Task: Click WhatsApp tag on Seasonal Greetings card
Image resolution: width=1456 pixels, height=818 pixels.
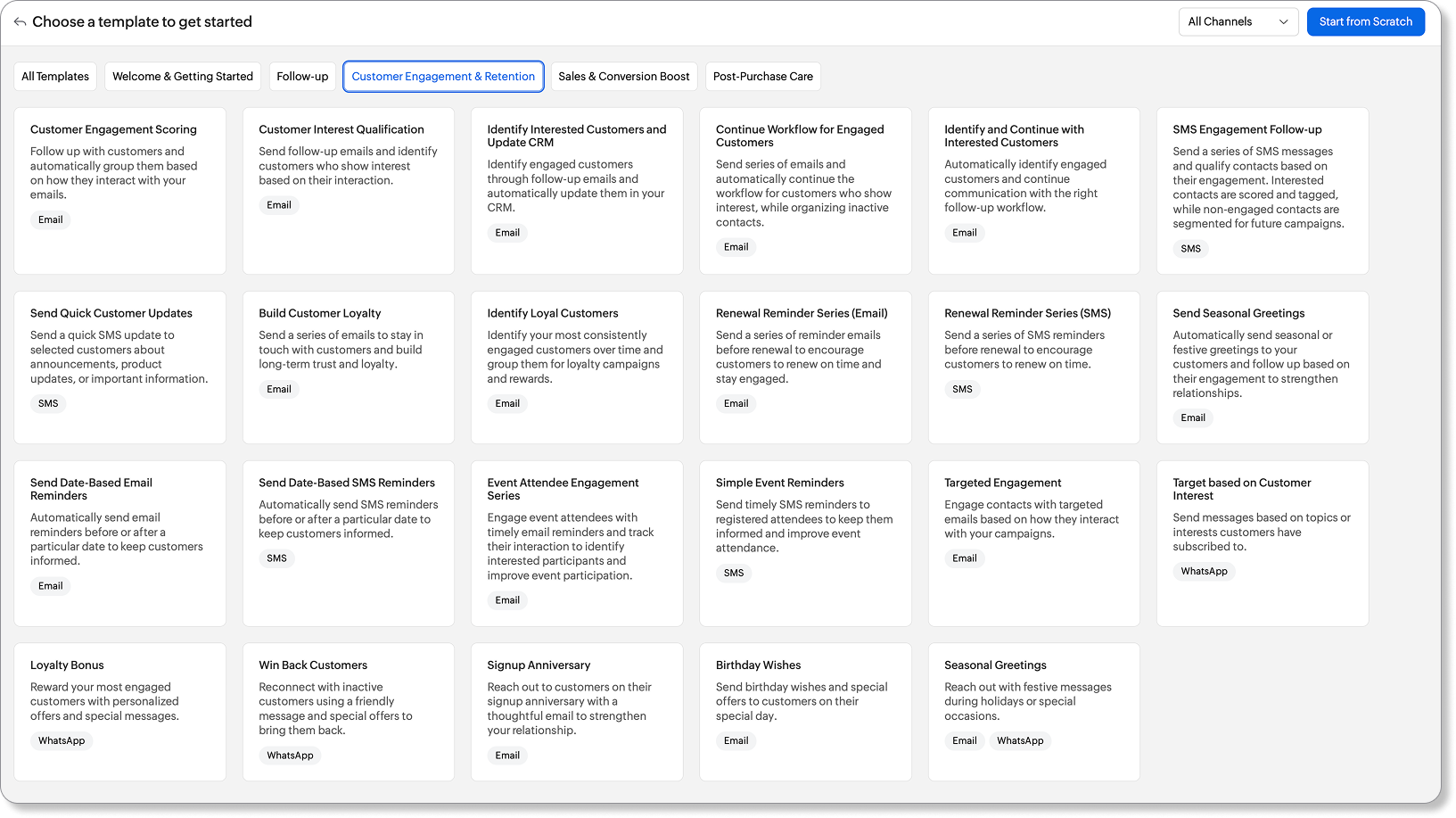Action: (x=1020, y=740)
